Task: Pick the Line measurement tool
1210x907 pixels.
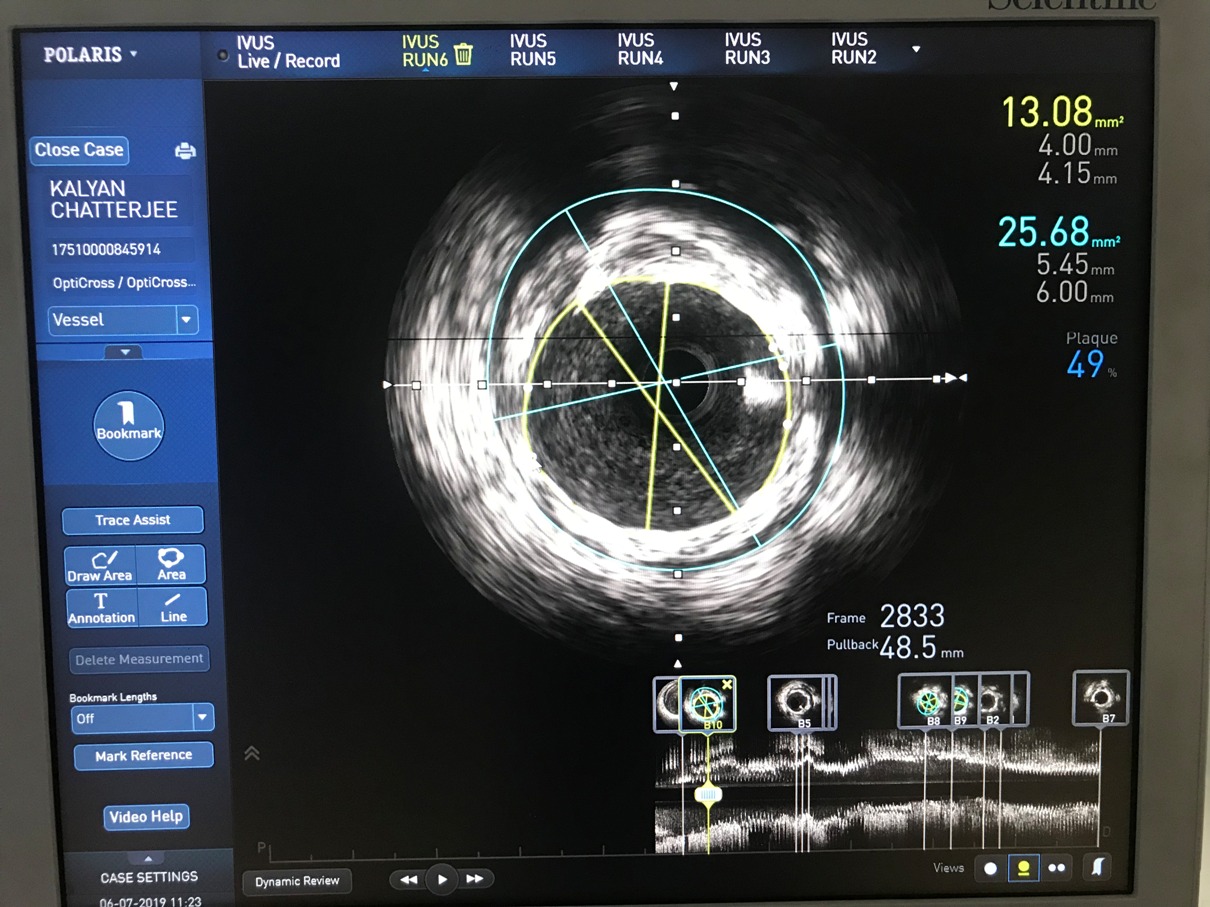Action: pyautogui.click(x=173, y=607)
